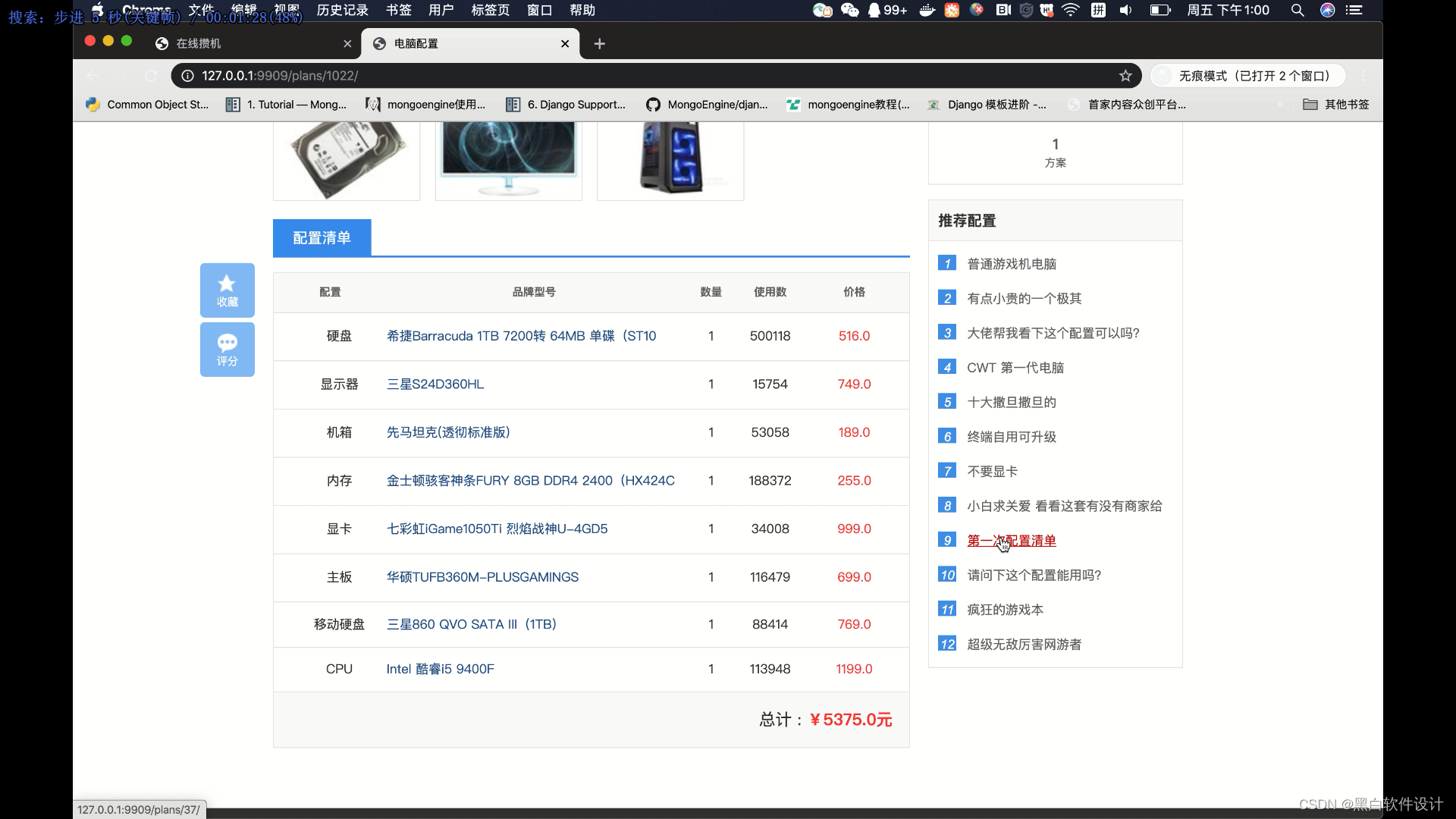Screen dimensions: 1456x819
Task: Select the 配置清单 tab
Action: coord(322,238)
